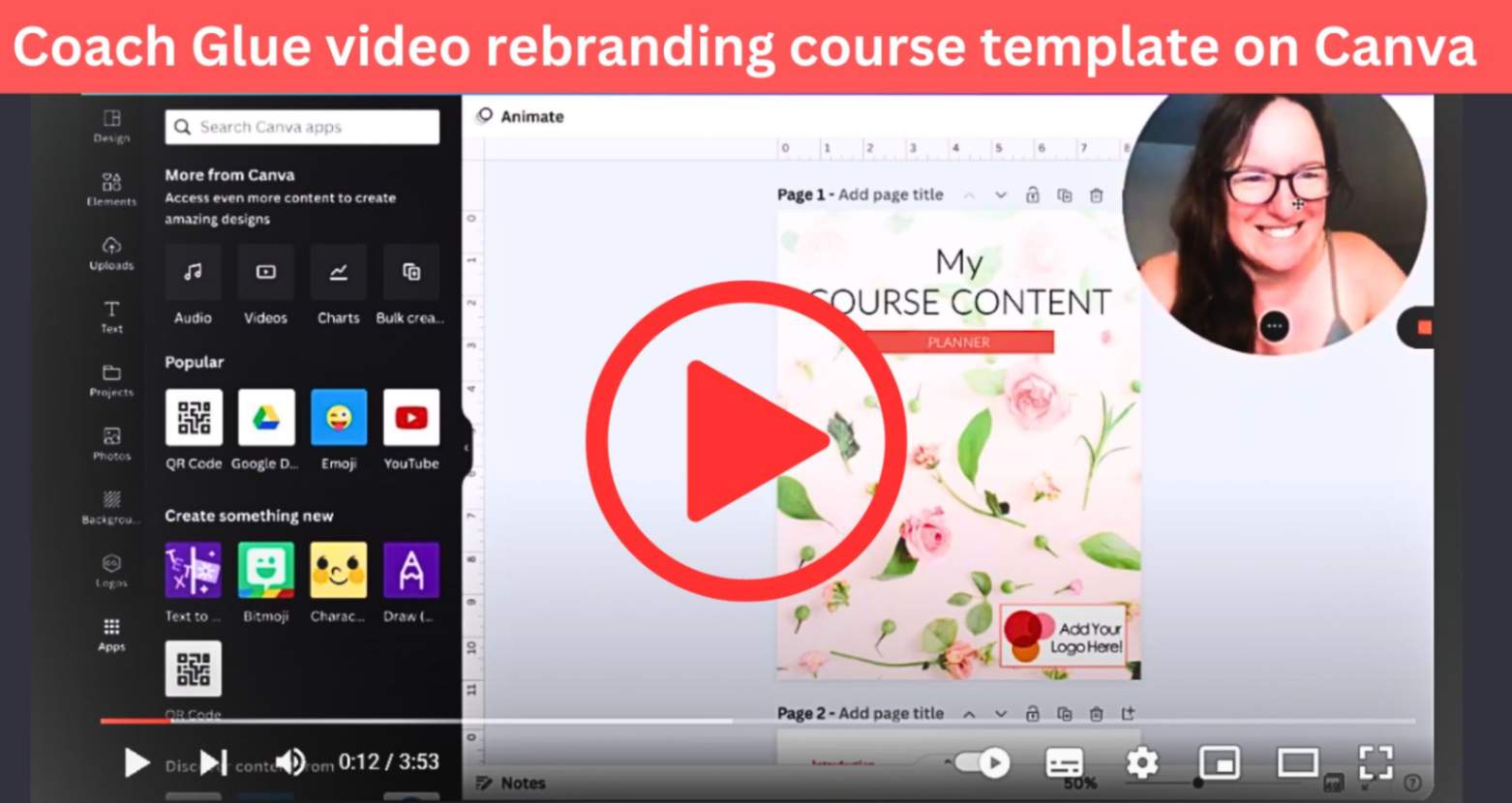
Task: Click the Animate button
Action: click(x=520, y=116)
